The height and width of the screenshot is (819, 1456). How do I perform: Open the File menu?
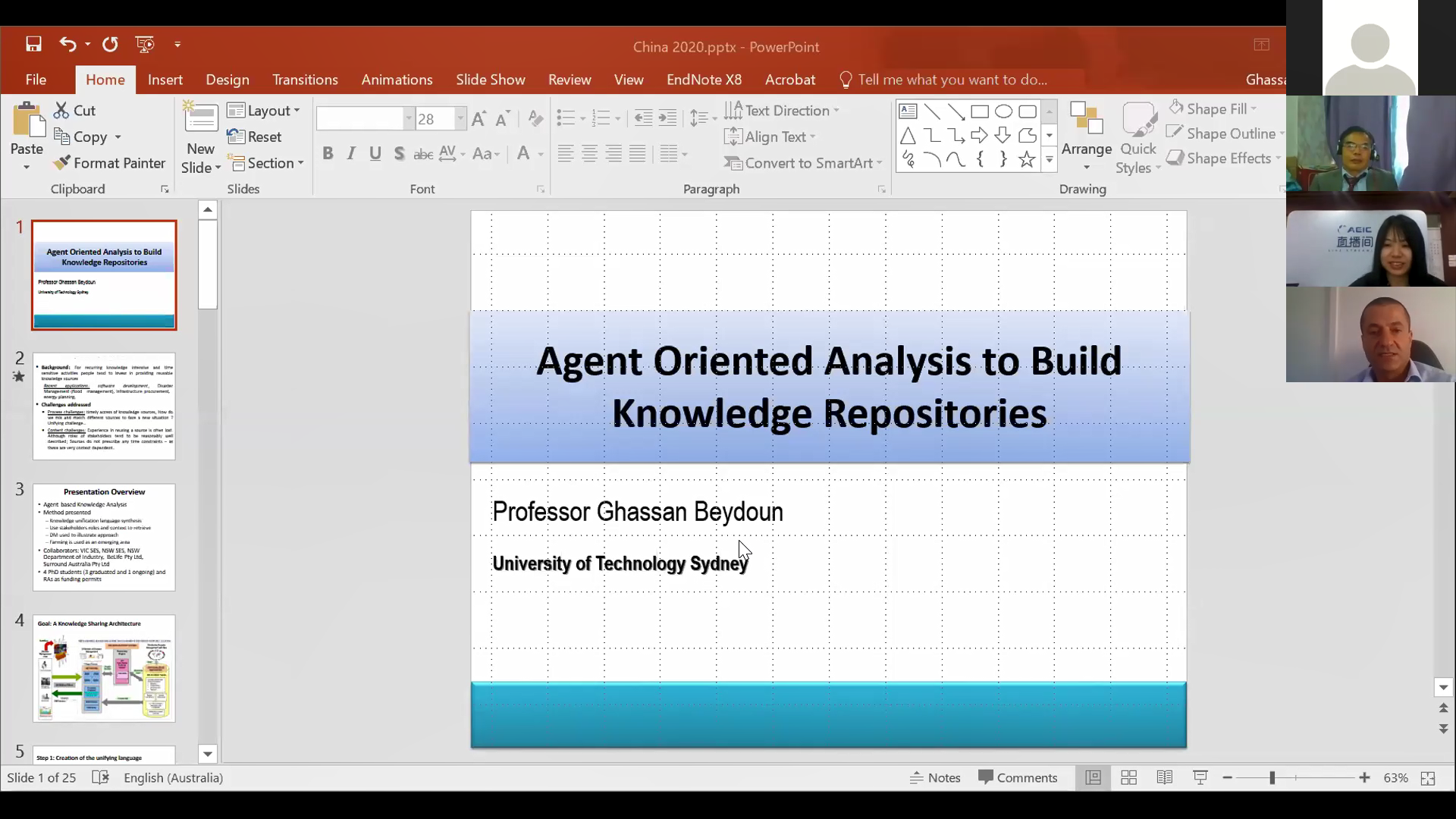point(36,80)
